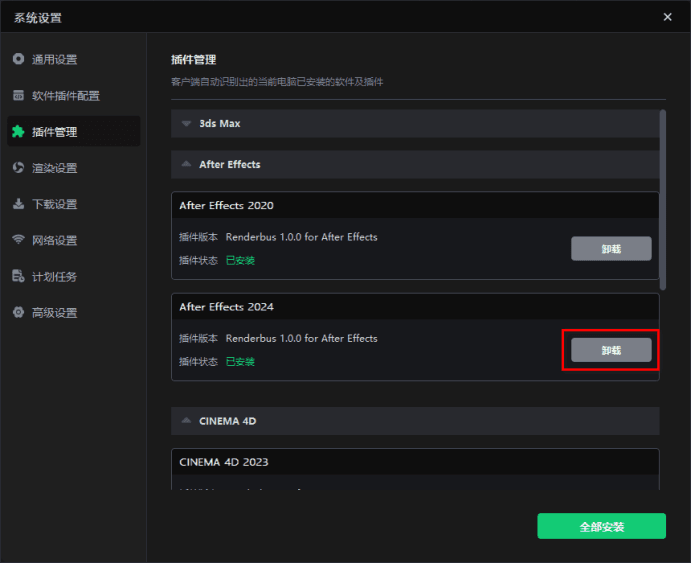Open the 高级设置 page

pyautogui.click(x=54, y=312)
